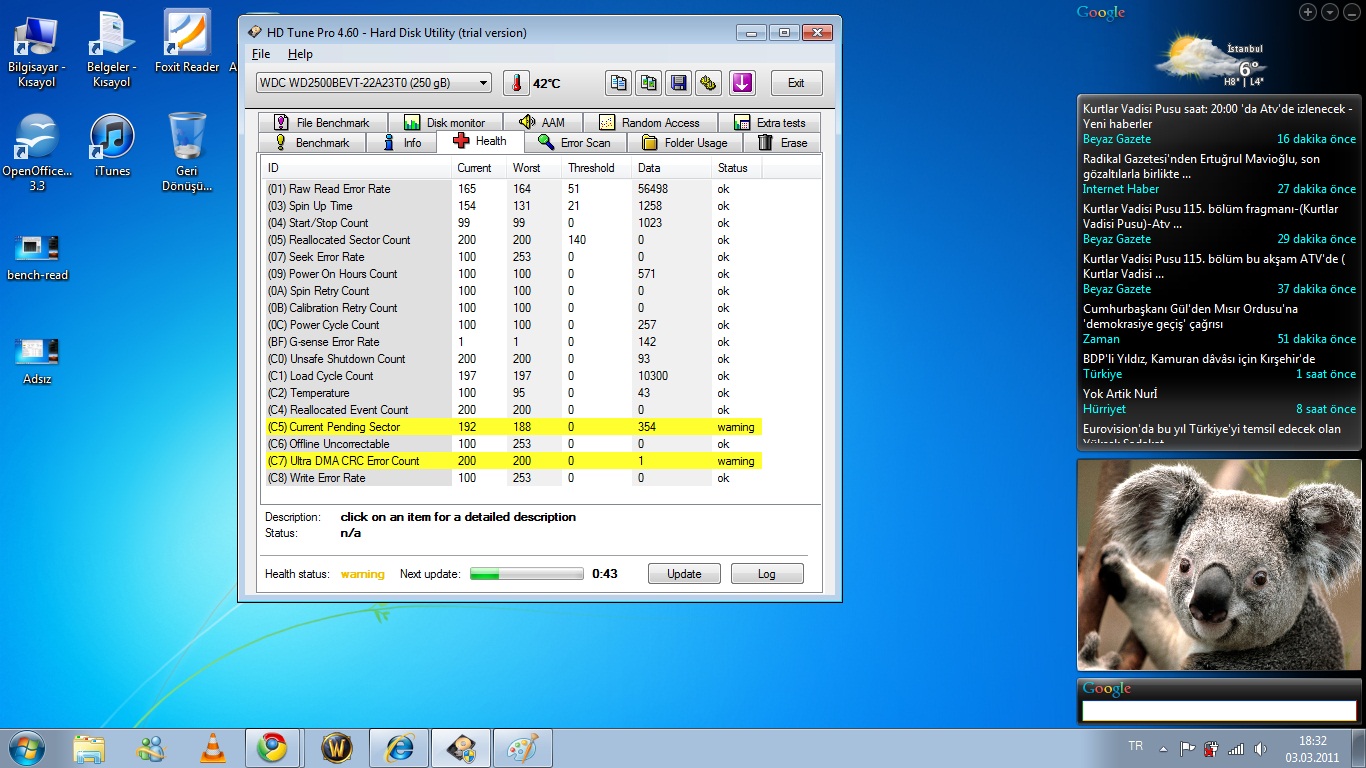1366x768 pixels.
Task: Click the Next update progress bar
Action: [x=527, y=574]
